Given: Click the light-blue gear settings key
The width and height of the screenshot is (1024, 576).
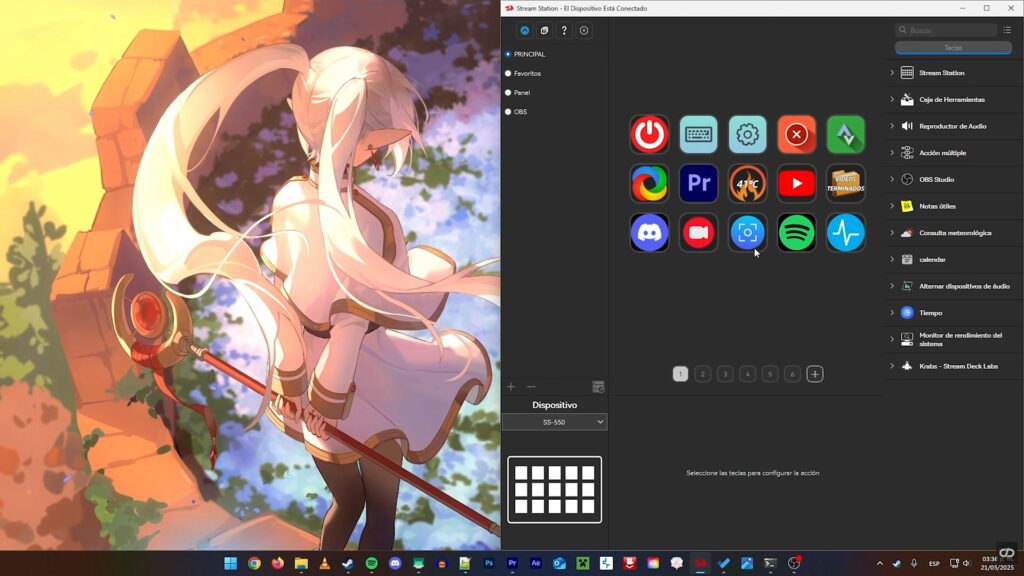Looking at the screenshot, I should 747,135.
